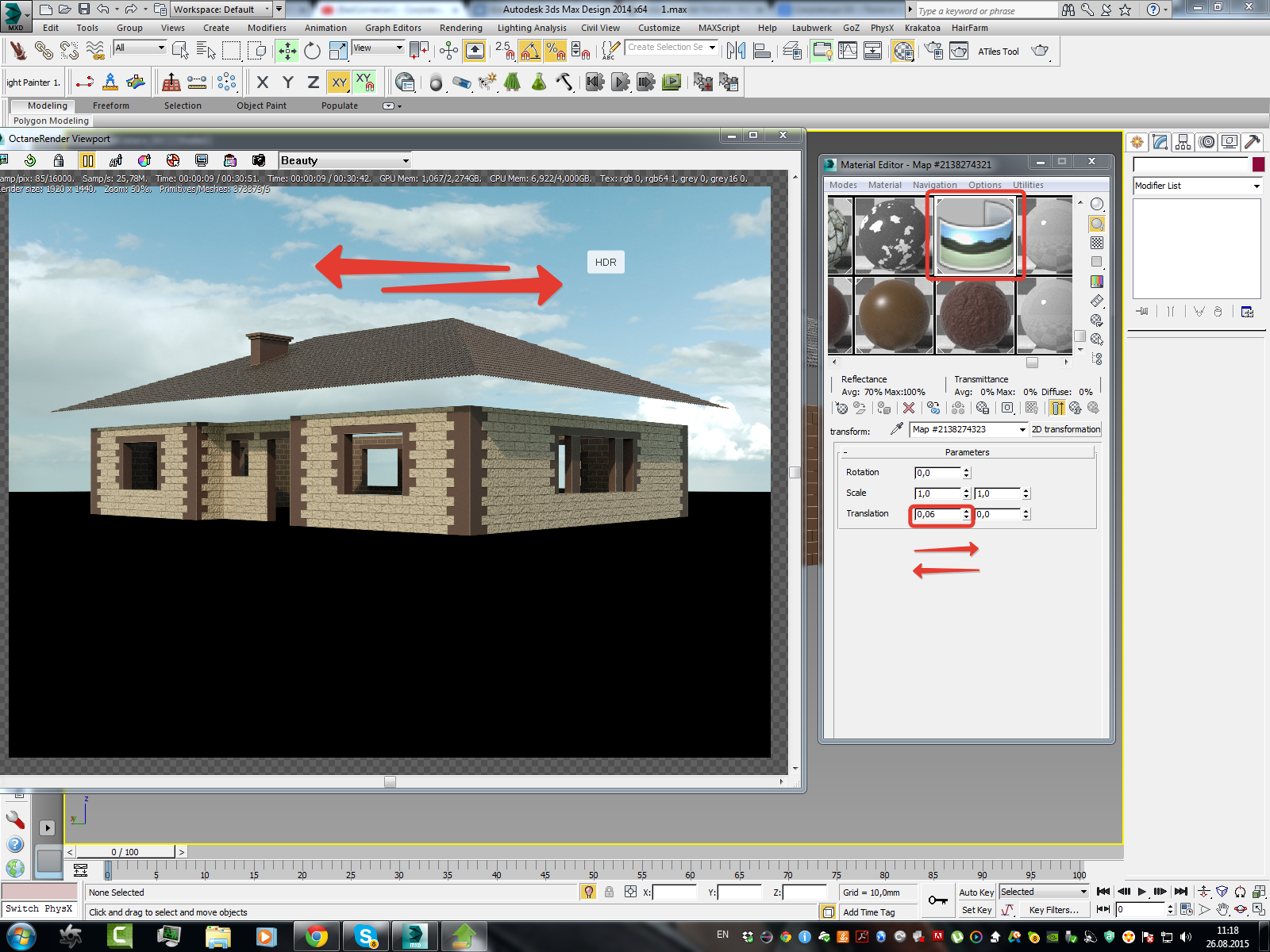Expand the Modifier List dropdown
The width and height of the screenshot is (1270, 952).
point(1197,186)
